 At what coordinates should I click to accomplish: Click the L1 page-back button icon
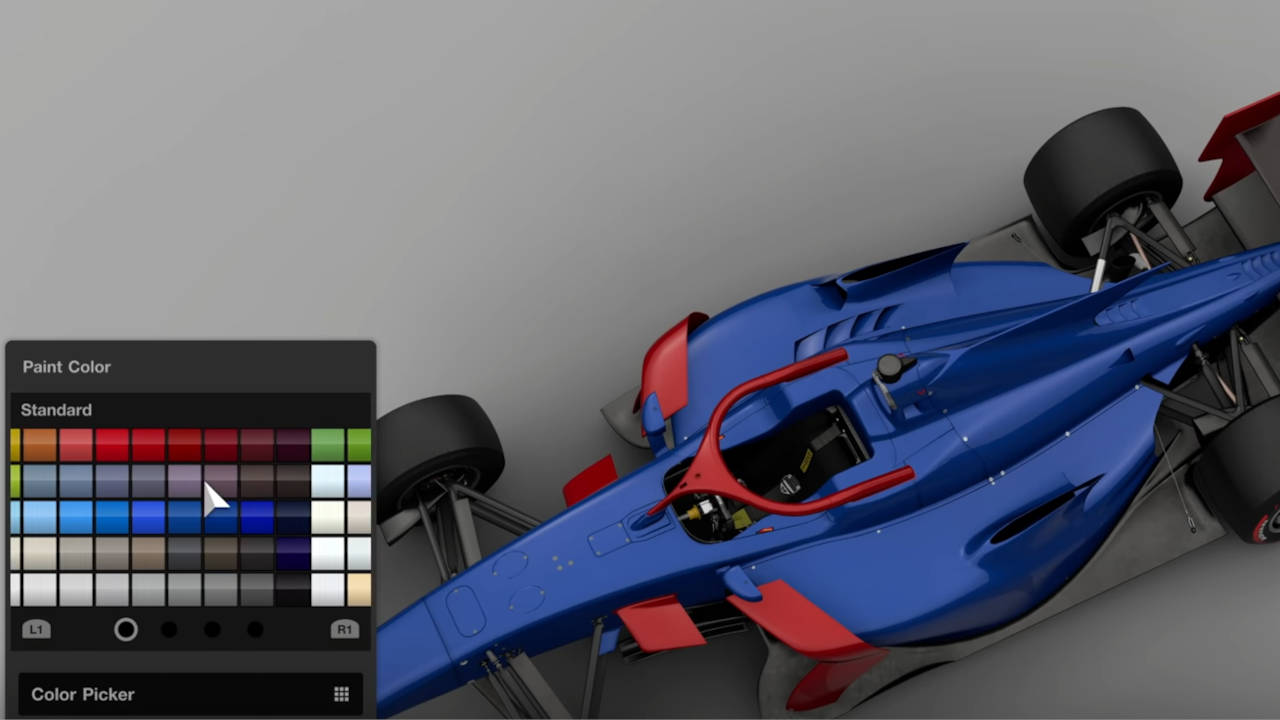tap(36, 629)
